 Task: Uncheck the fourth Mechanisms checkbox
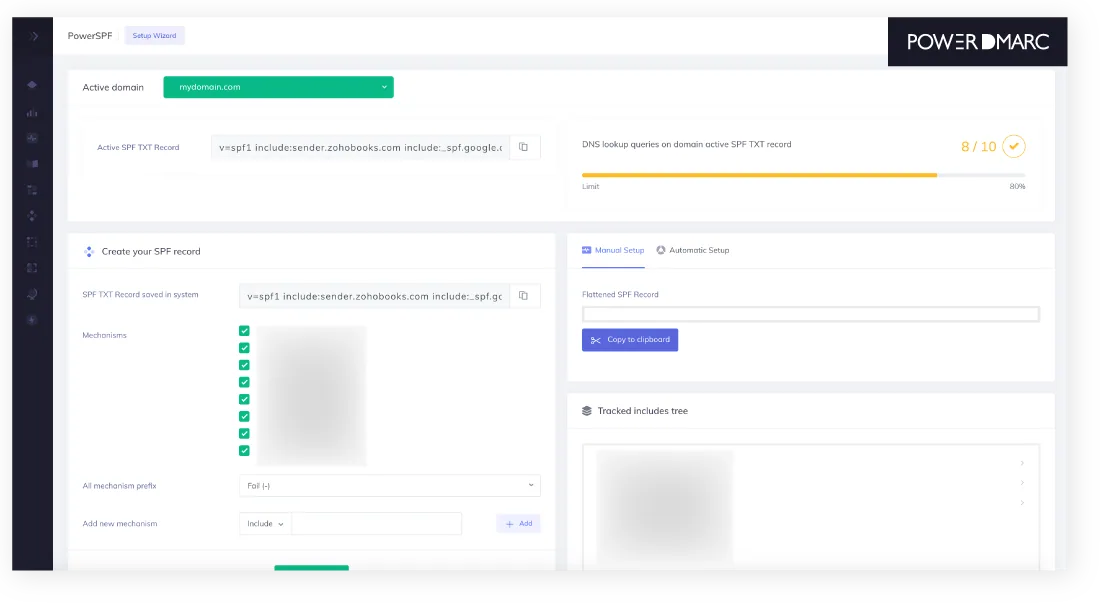pos(244,383)
